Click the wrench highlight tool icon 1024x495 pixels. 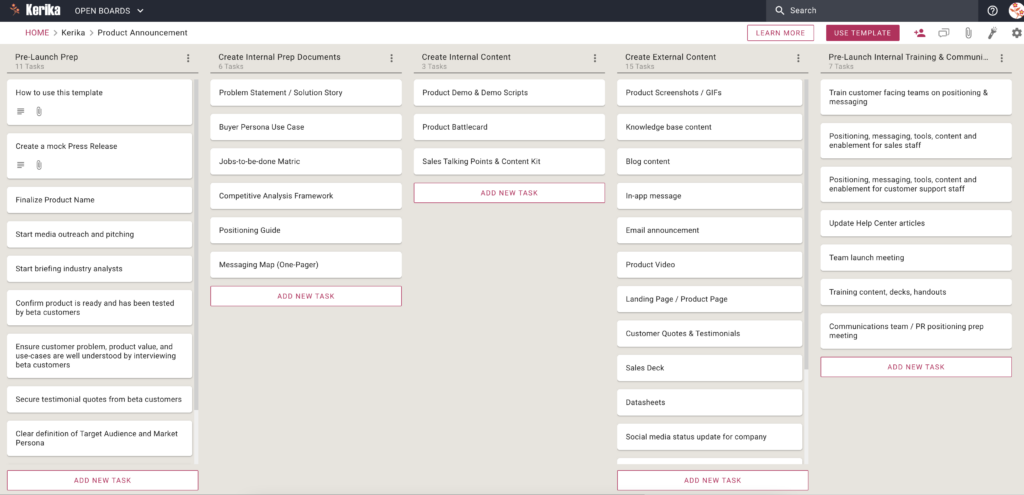click(x=992, y=33)
